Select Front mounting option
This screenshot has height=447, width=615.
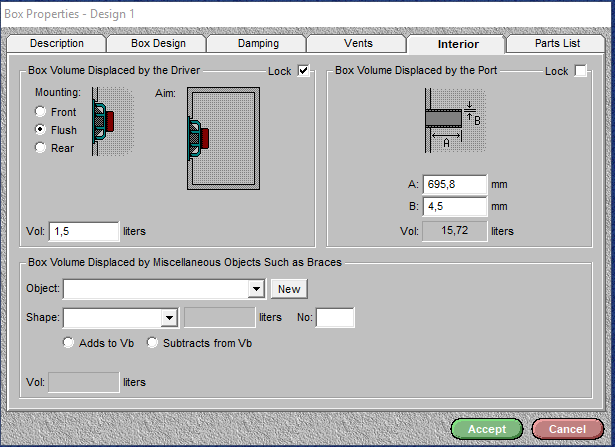41,112
